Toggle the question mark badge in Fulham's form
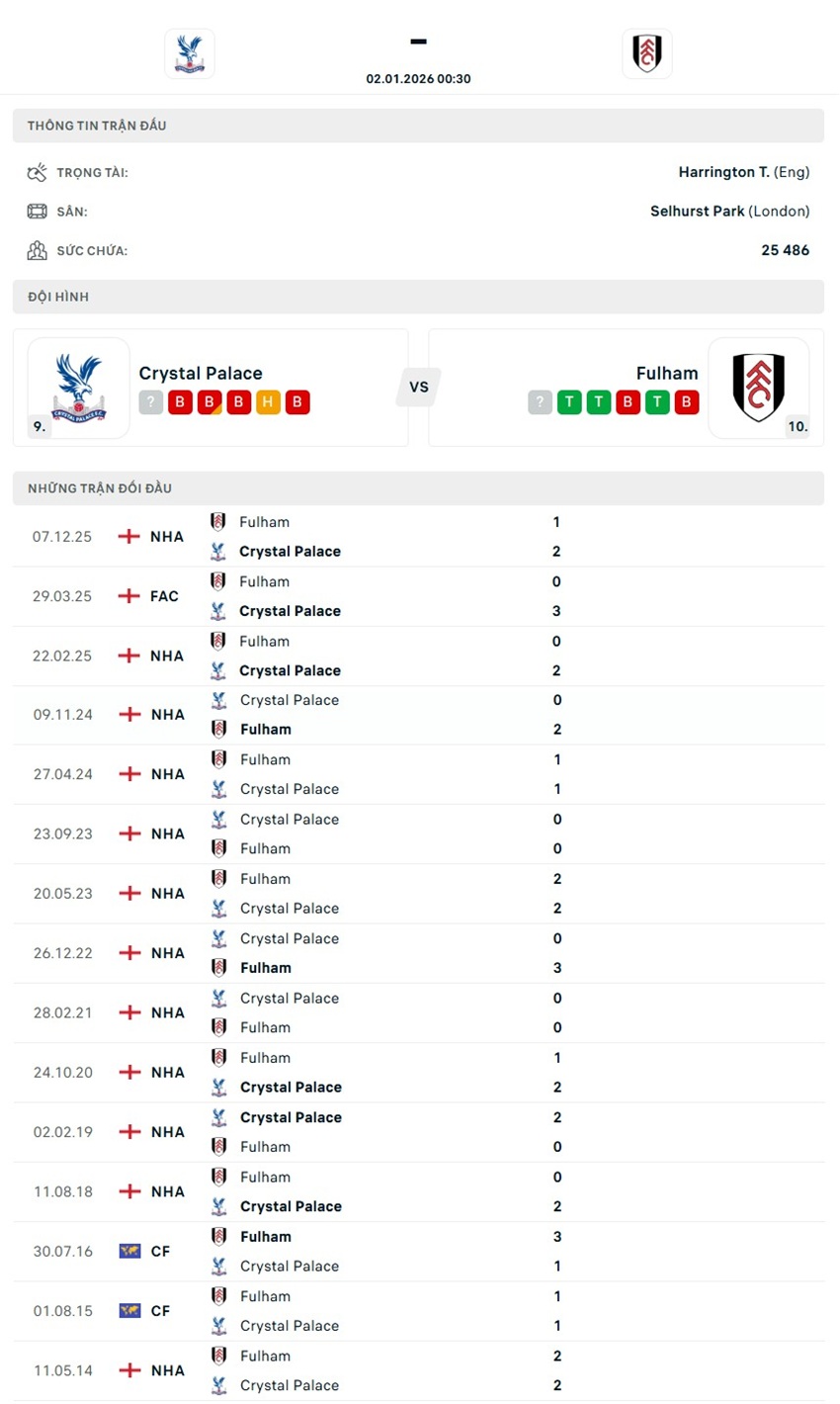840x1404 pixels. [540, 402]
